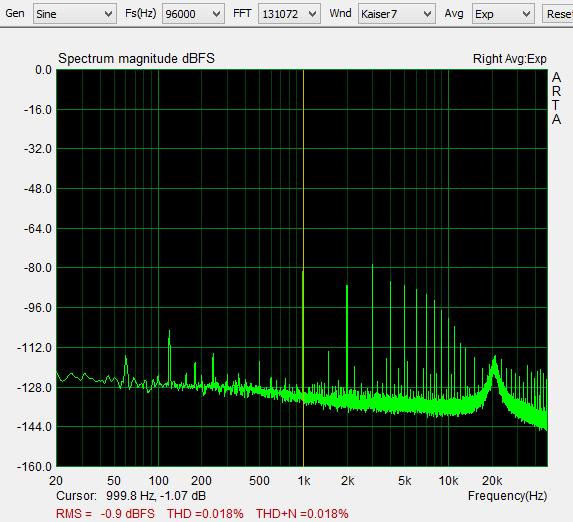Click the Reset button

coord(558,14)
